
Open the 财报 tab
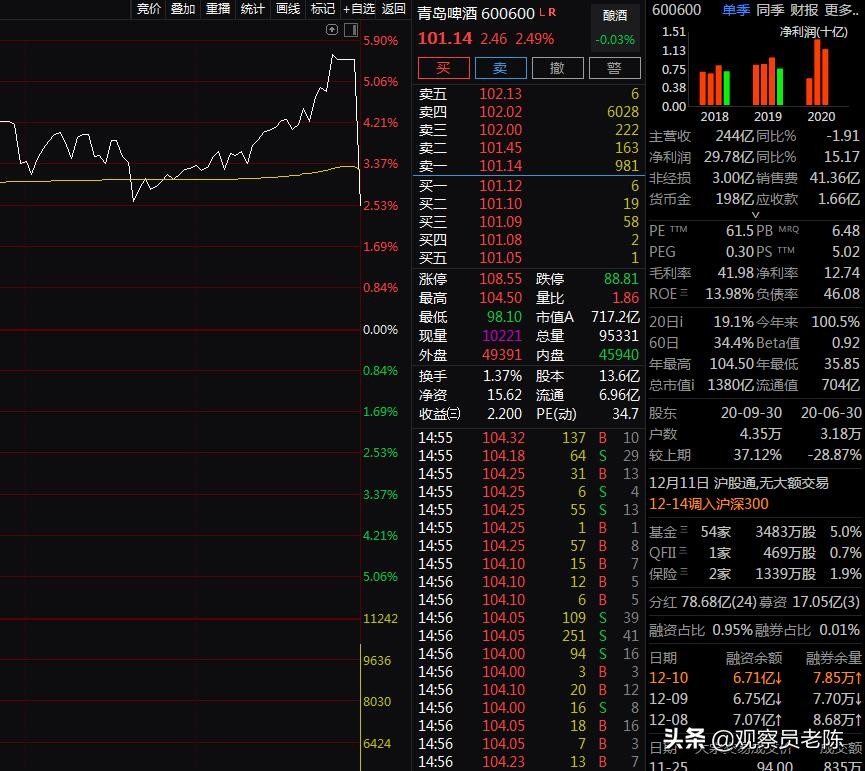tap(804, 10)
